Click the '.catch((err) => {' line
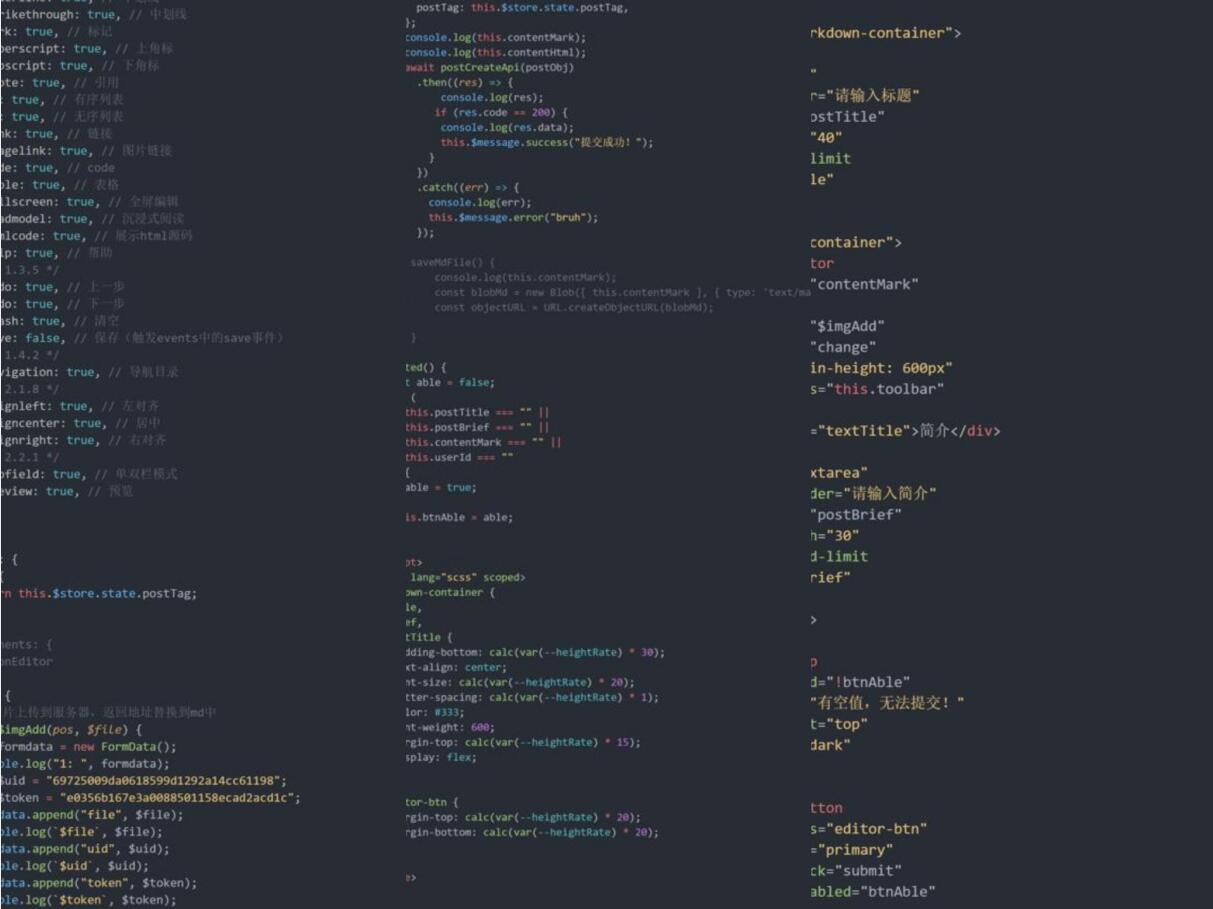 pyautogui.click(x=470, y=188)
